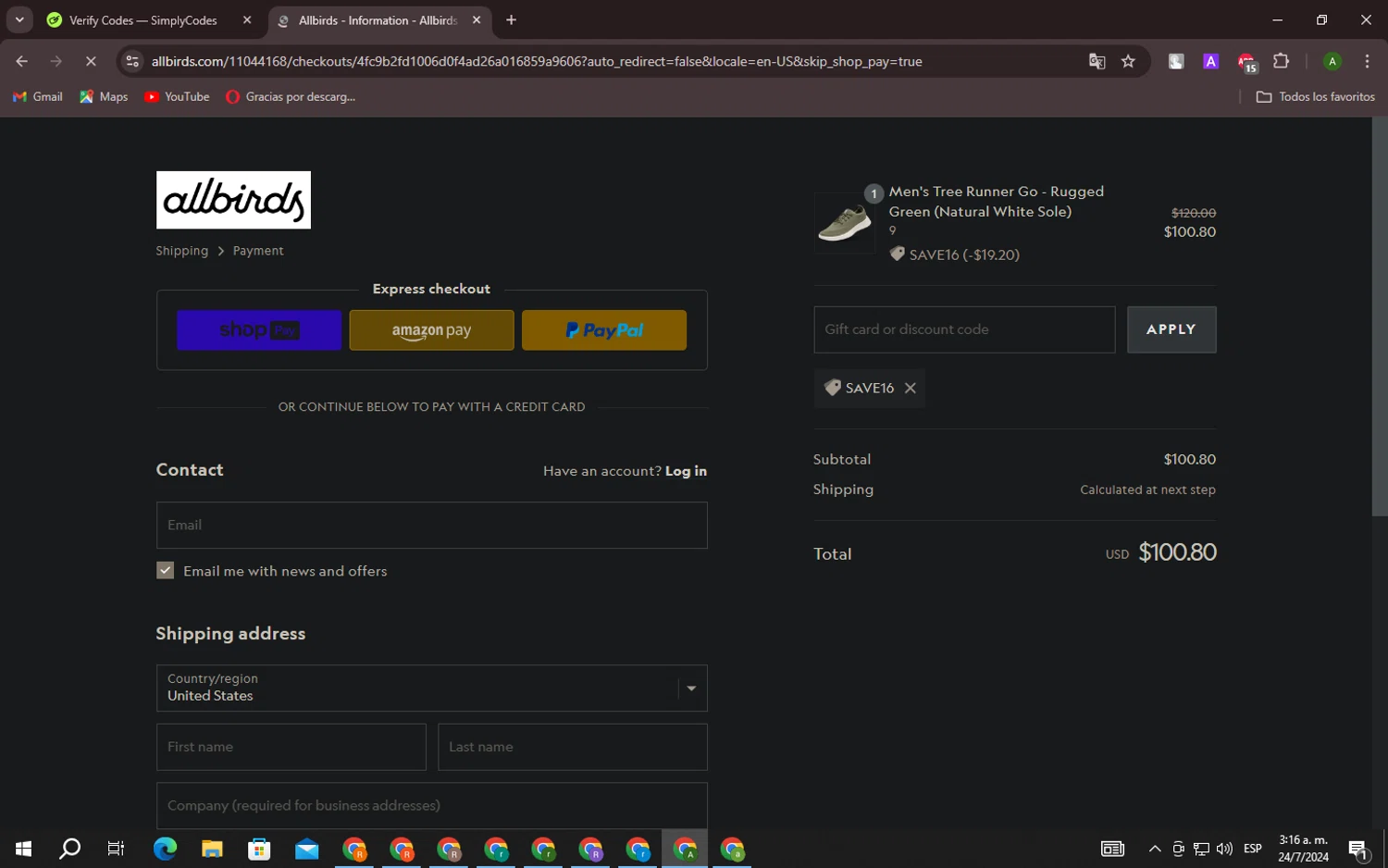The image size is (1388, 868).
Task: Click the address bar URL
Action: click(x=537, y=61)
